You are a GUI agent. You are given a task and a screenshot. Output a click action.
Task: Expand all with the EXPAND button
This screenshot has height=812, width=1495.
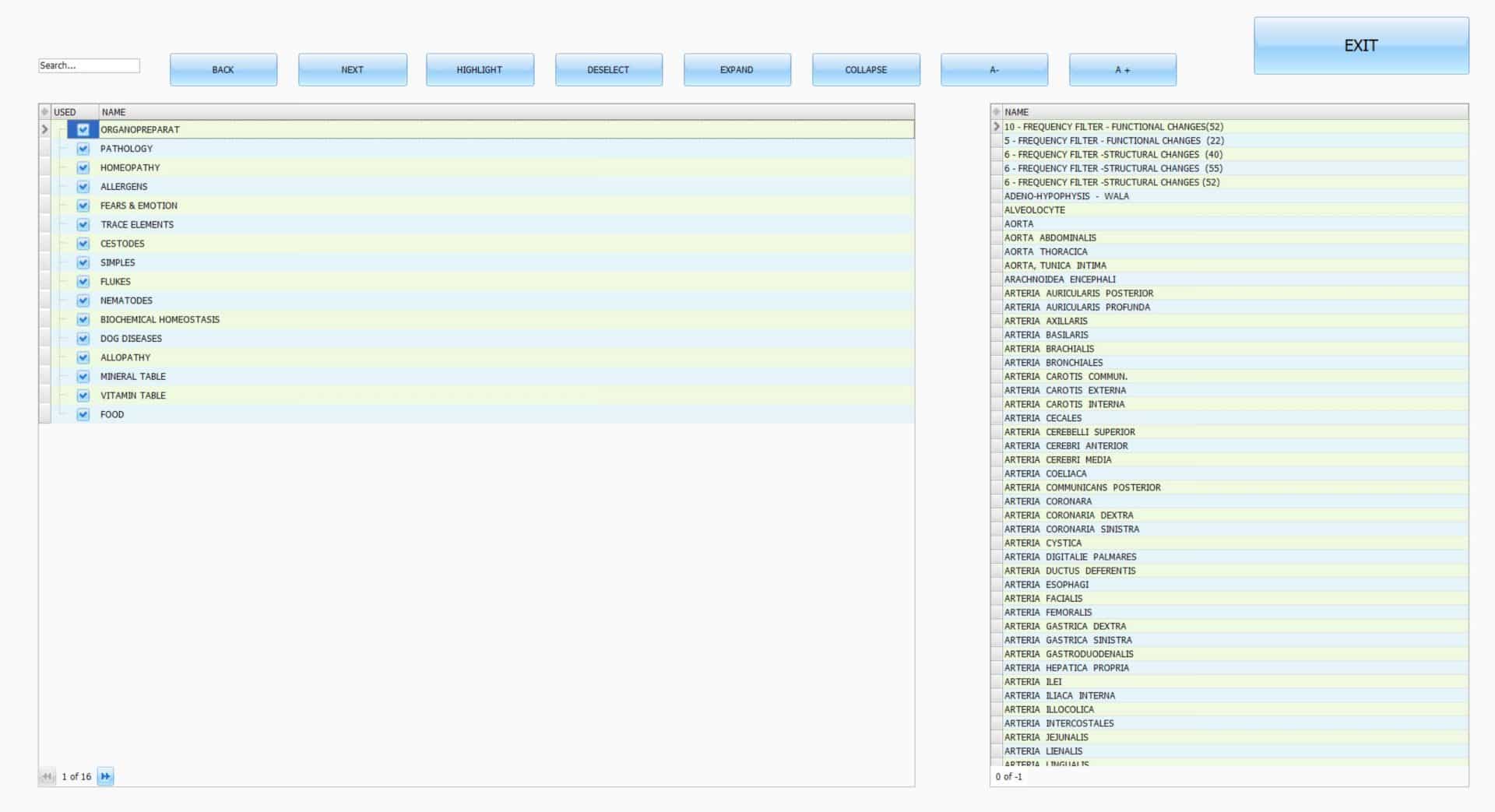(737, 69)
